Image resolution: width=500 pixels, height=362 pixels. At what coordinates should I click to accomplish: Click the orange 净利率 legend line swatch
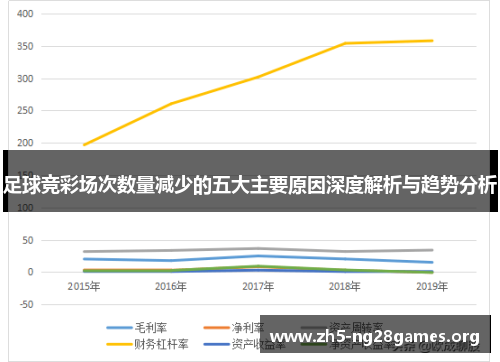click(216, 328)
